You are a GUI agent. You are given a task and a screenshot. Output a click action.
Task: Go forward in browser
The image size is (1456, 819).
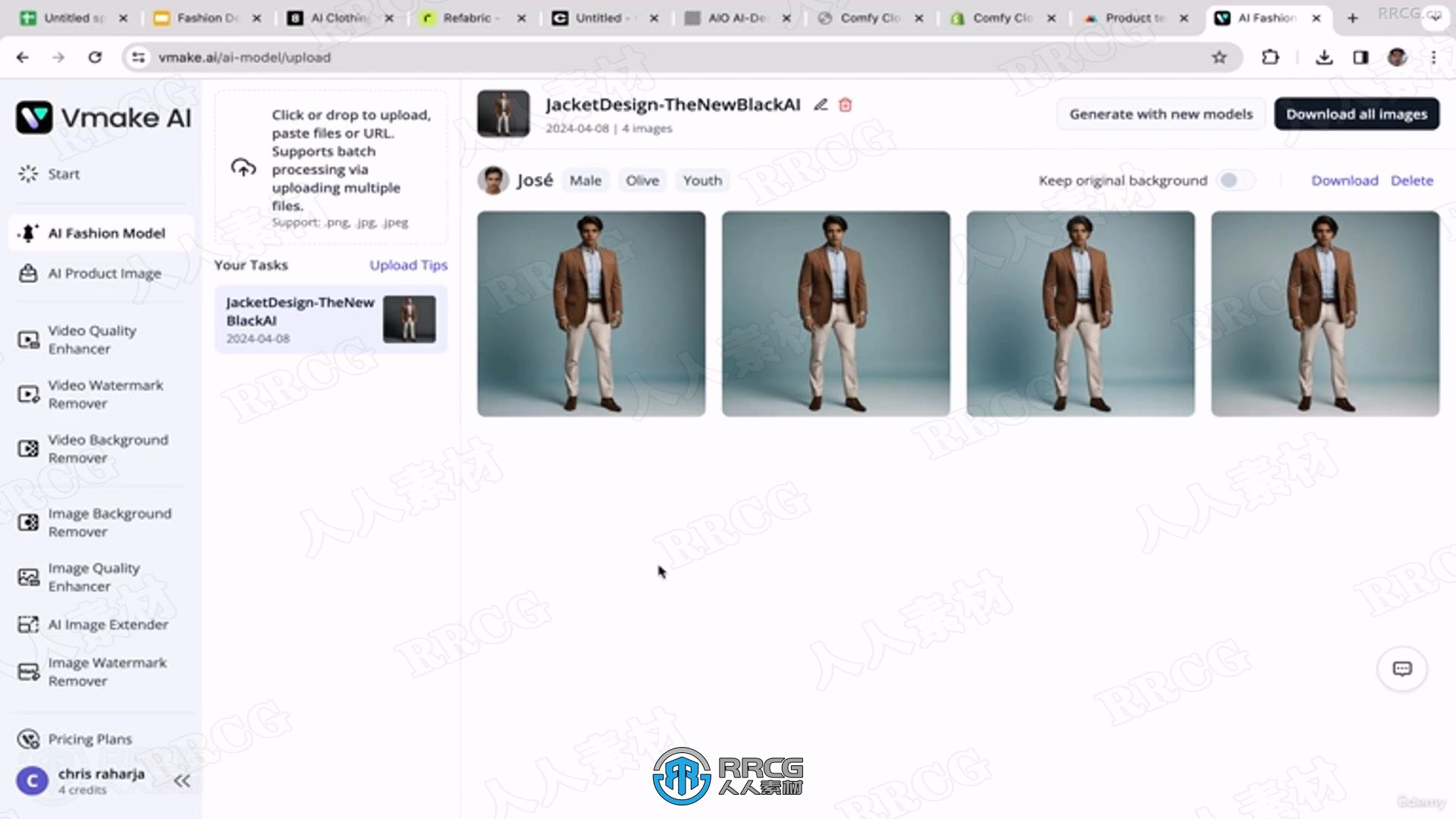[x=58, y=57]
